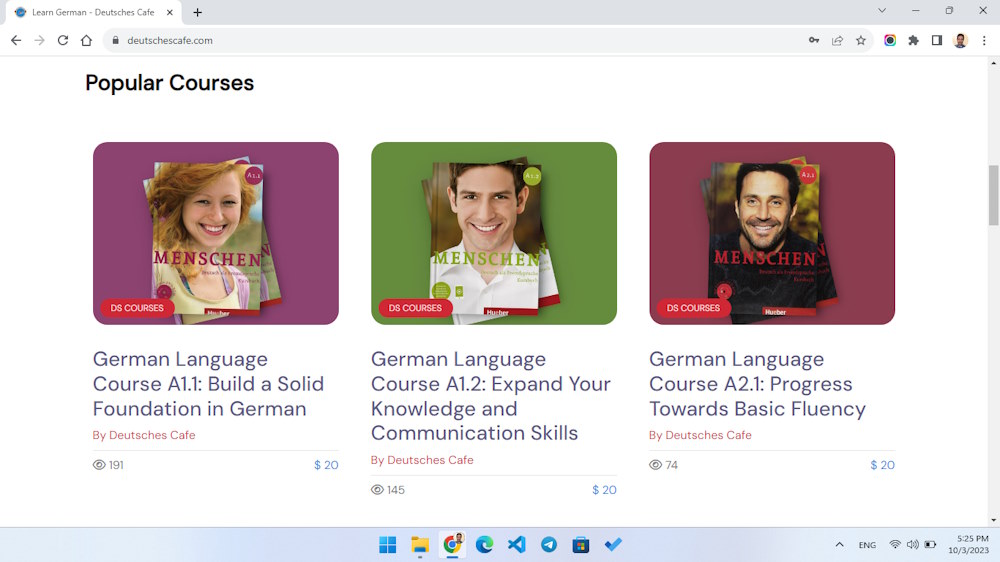The height and width of the screenshot is (562, 1000).
Task: Click the eye icon with 191 views
Action: coord(99,465)
